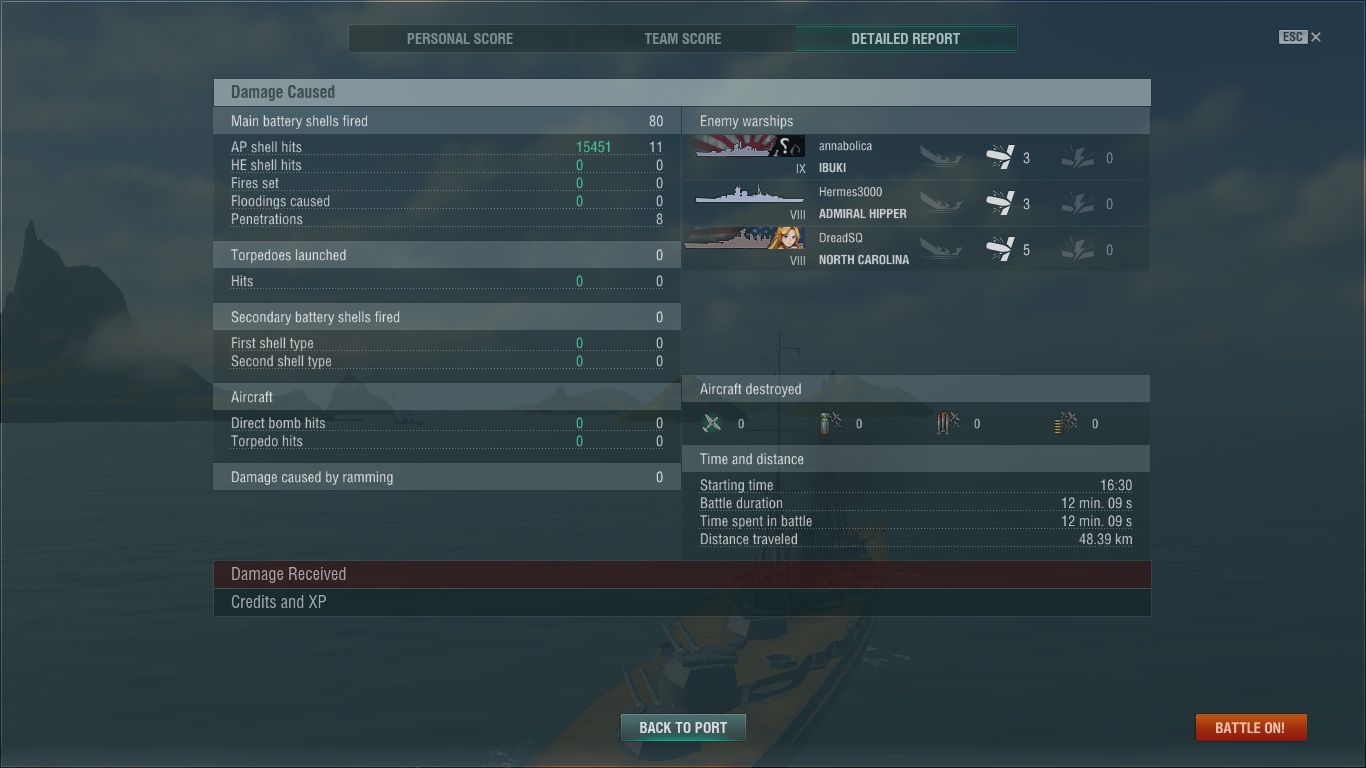Screen dimensions: 1366x768
Task: Click shell hits icon in Ibuki row
Action: point(1000,158)
